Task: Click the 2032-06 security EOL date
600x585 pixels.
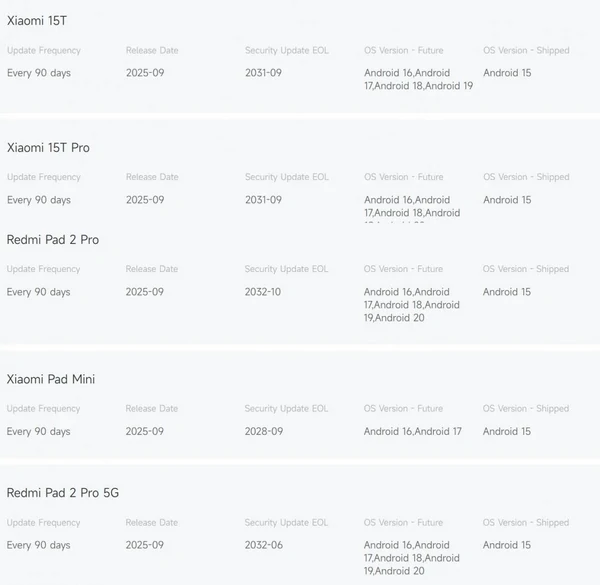Action: click(x=264, y=546)
